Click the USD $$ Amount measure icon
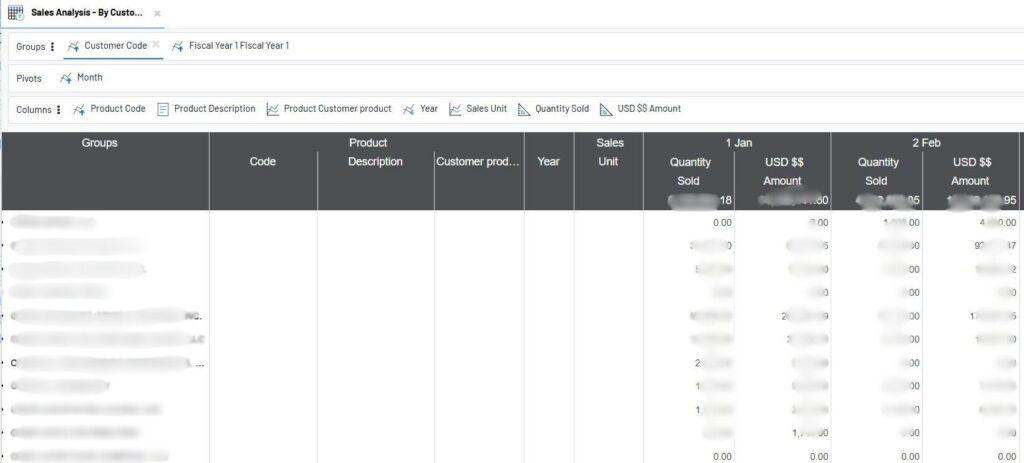1024x463 pixels. pos(606,110)
